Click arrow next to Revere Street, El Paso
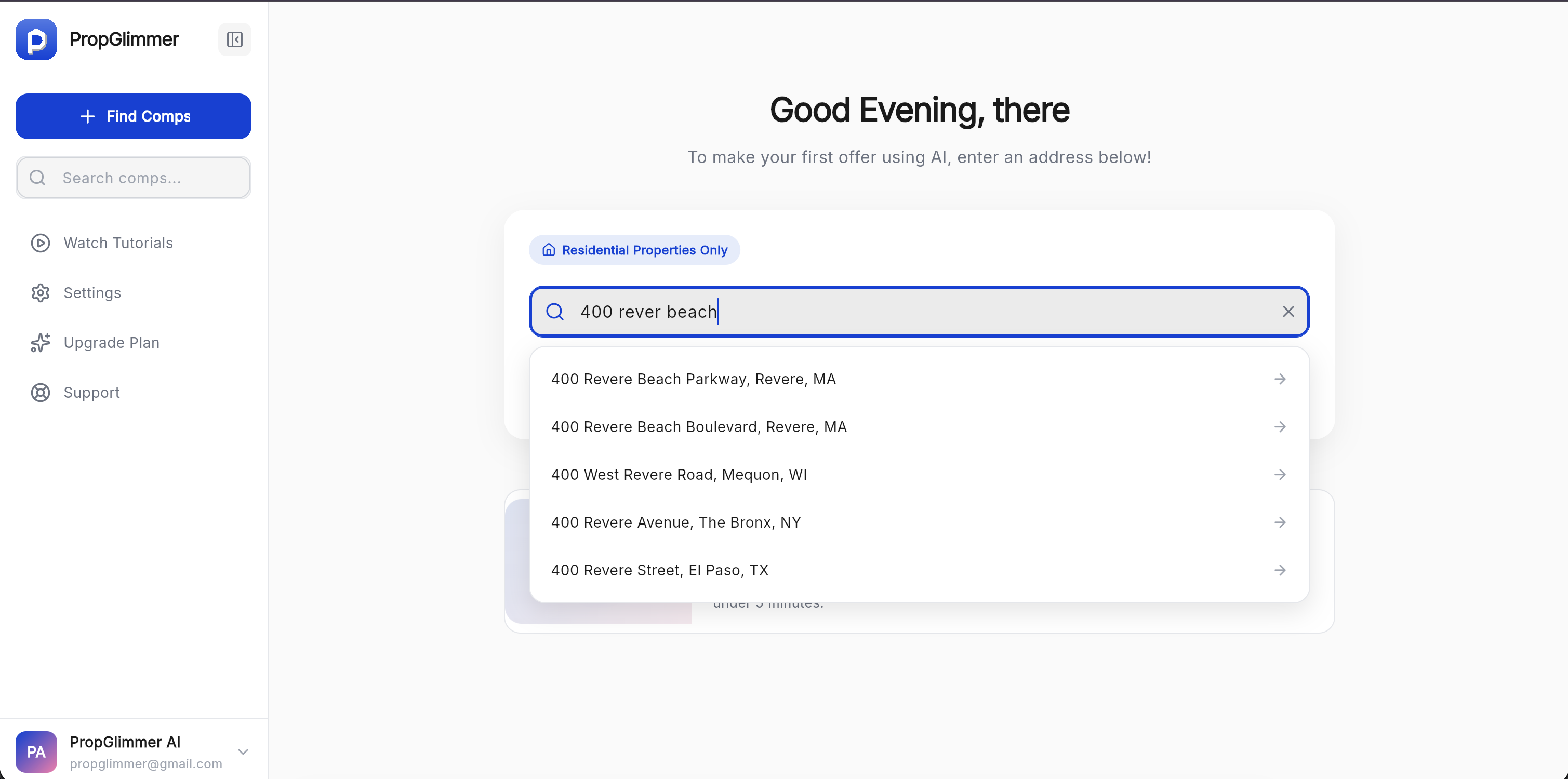 (x=1280, y=570)
